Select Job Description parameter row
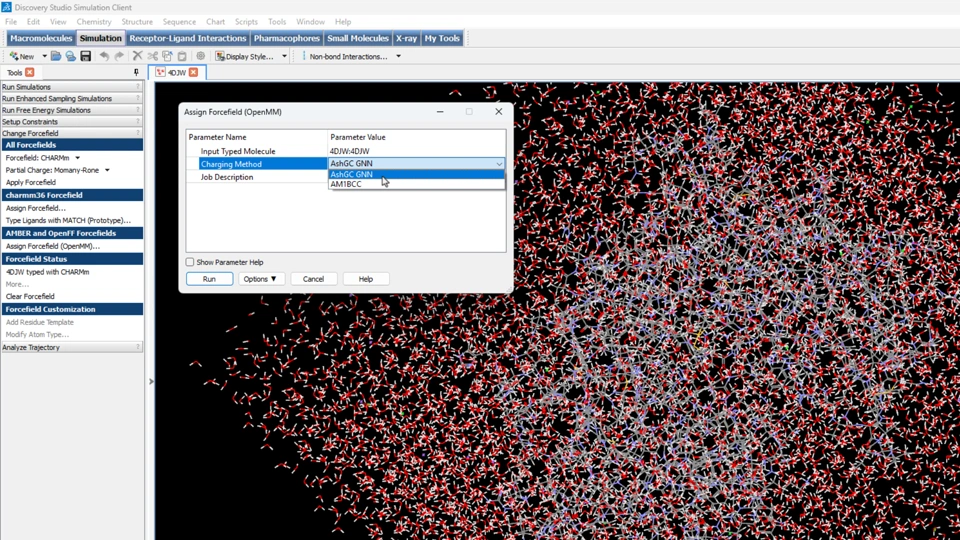The width and height of the screenshot is (960, 540). coord(346,177)
